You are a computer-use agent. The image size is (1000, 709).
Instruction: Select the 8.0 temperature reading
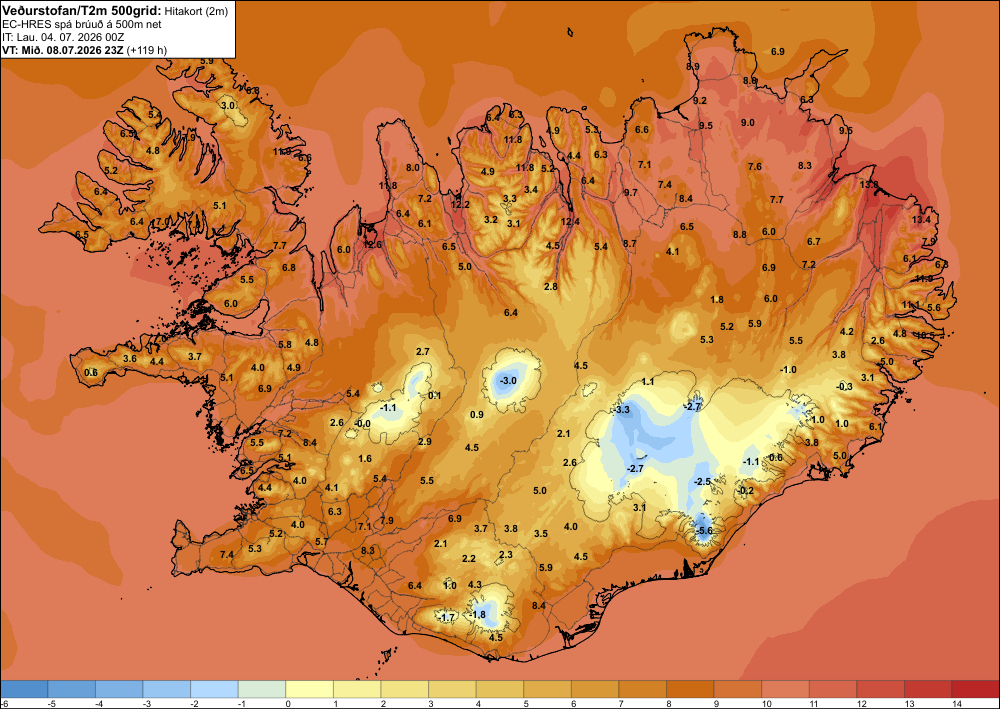coord(413,168)
